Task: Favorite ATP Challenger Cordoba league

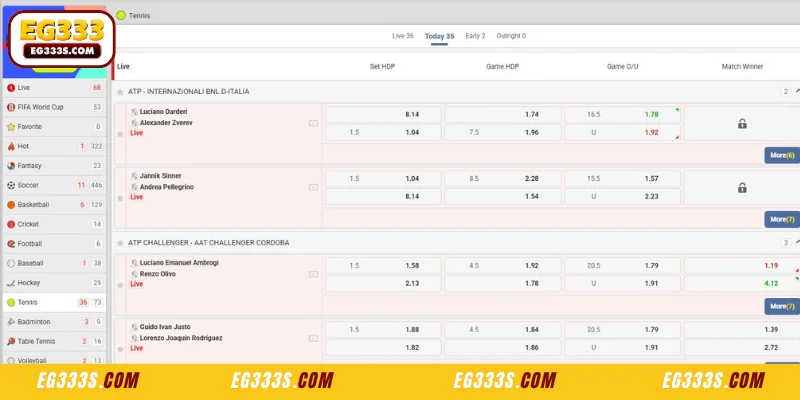Action: coord(120,243)
